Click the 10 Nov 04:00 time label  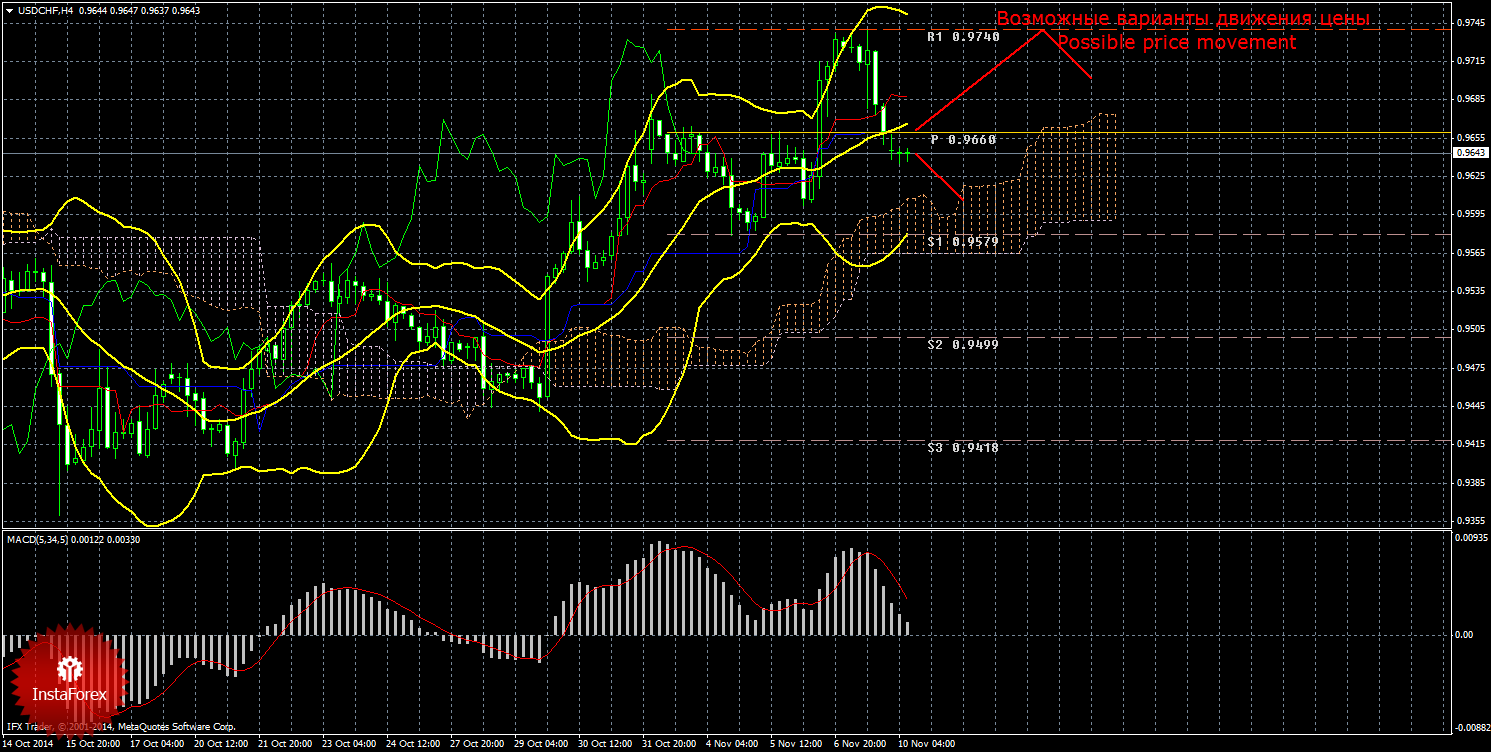(x=925, y=744)
